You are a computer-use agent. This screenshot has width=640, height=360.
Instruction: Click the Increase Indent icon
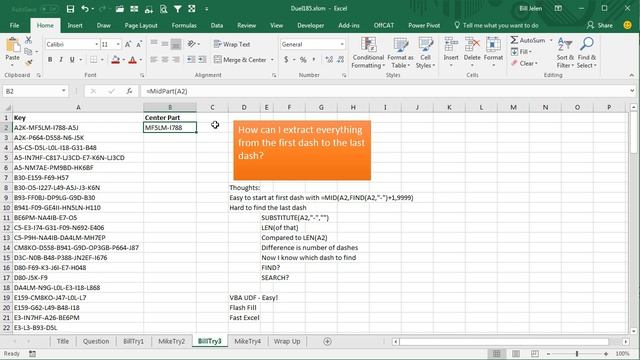[x=202, y=60]
